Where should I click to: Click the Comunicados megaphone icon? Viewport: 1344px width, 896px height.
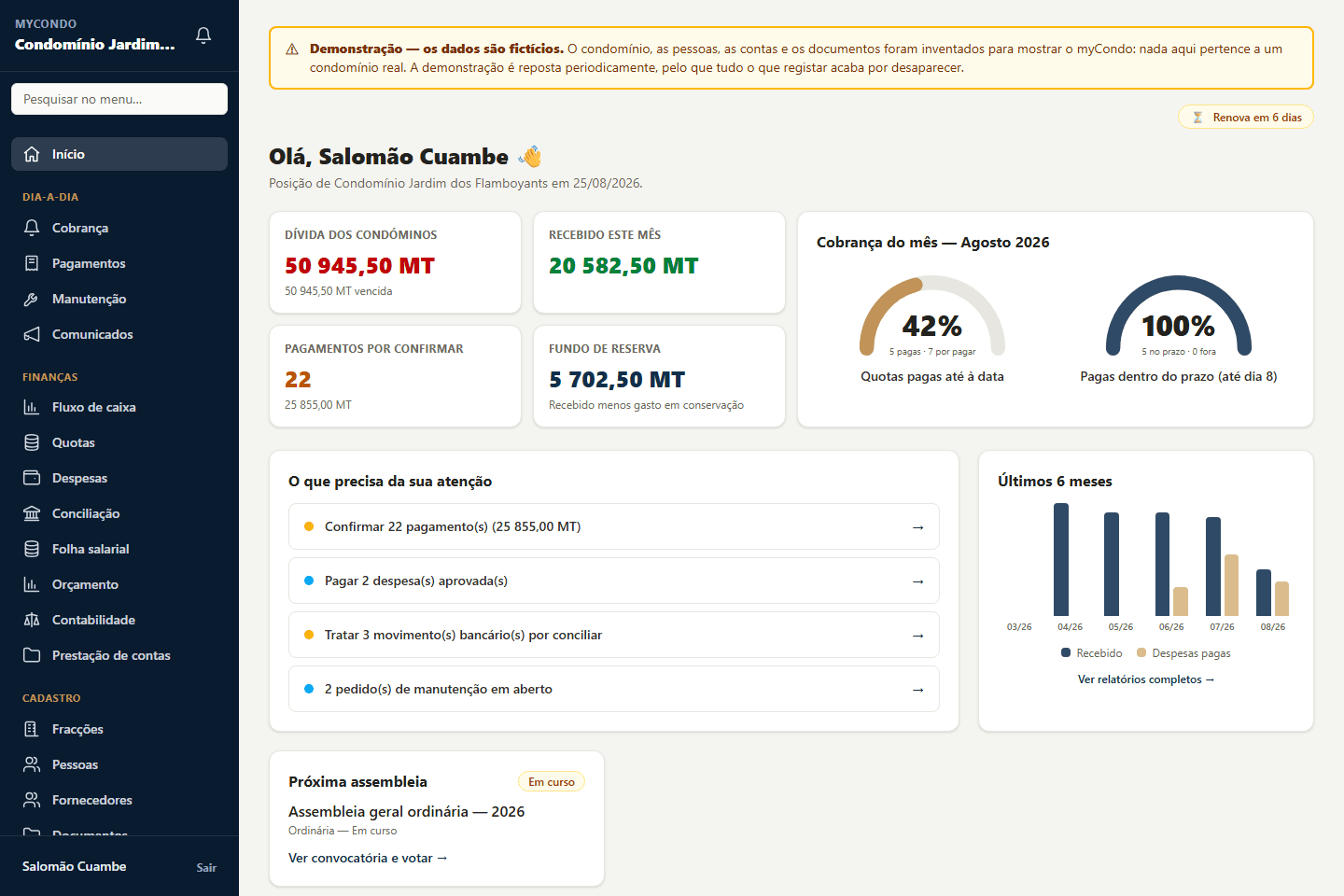[x=32, y=334]
